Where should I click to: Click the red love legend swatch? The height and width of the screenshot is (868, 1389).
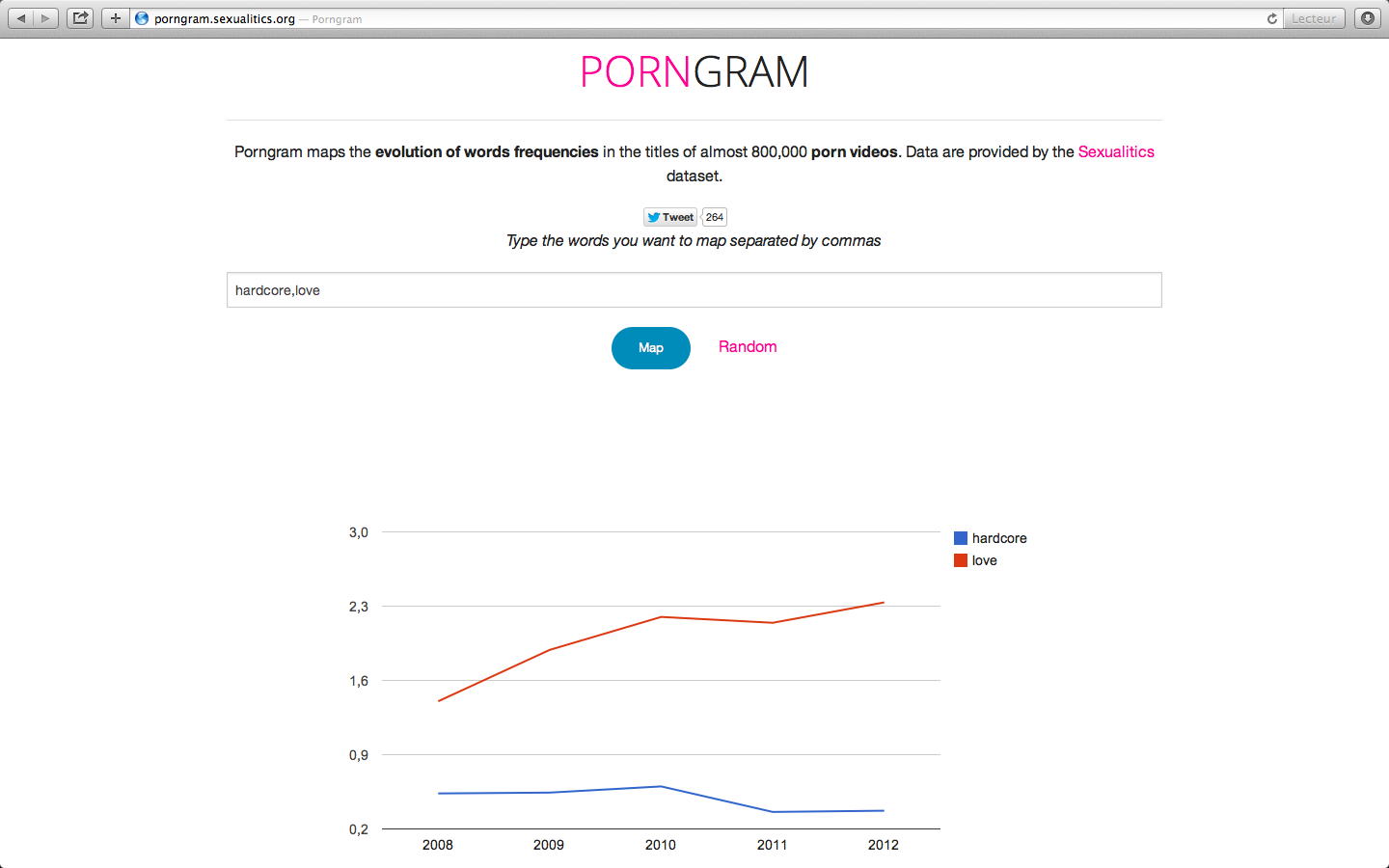pyautogui.click(x=961, y=560)
